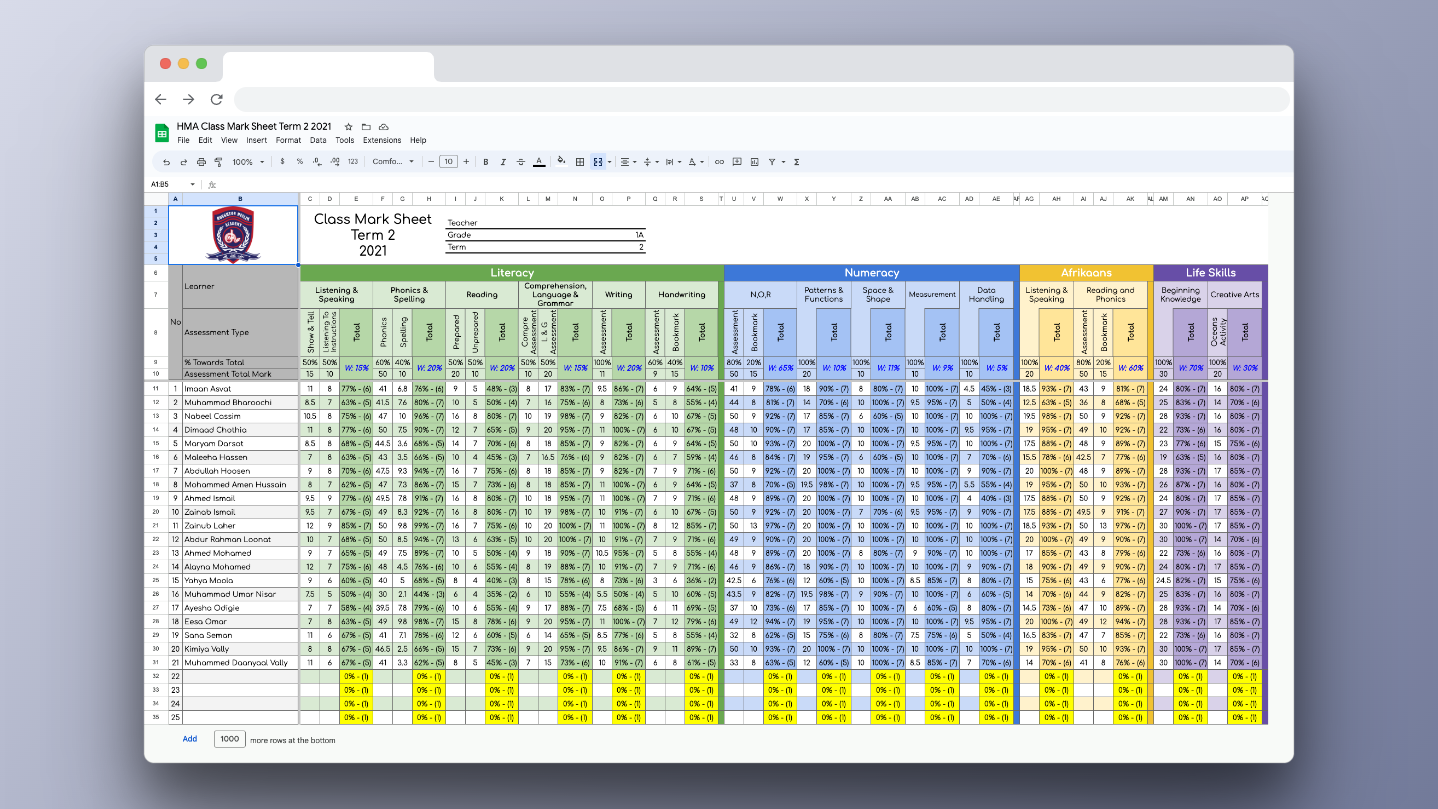Click the insert link icon

719,162
